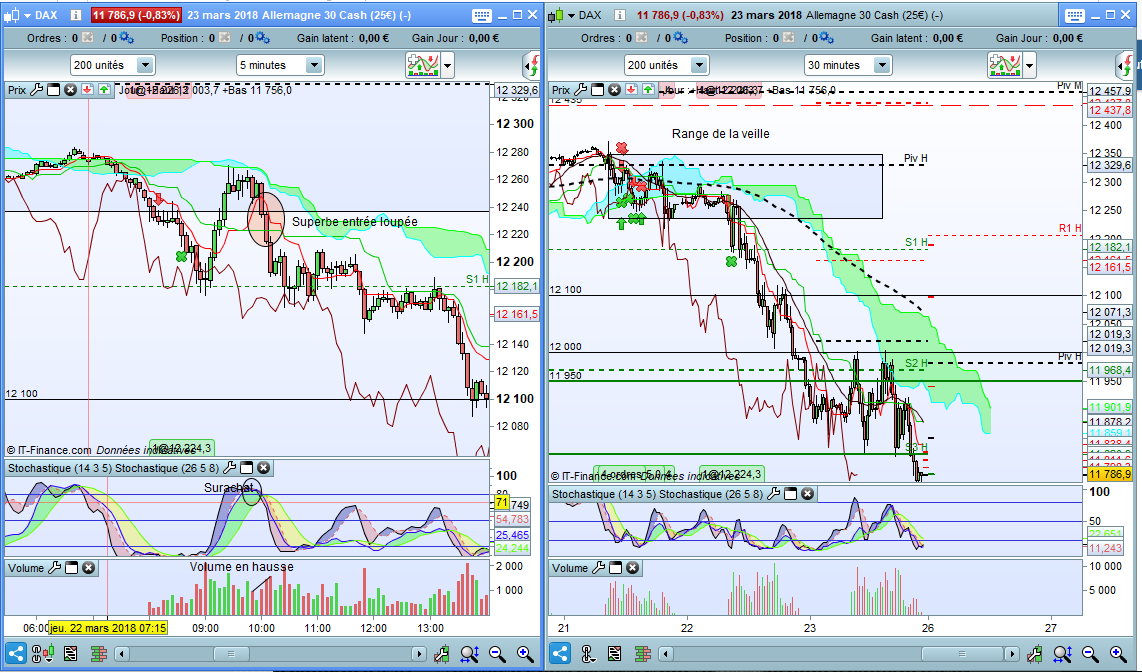Zoom out on left chart
1142x672 pixels.
point(497,654)
